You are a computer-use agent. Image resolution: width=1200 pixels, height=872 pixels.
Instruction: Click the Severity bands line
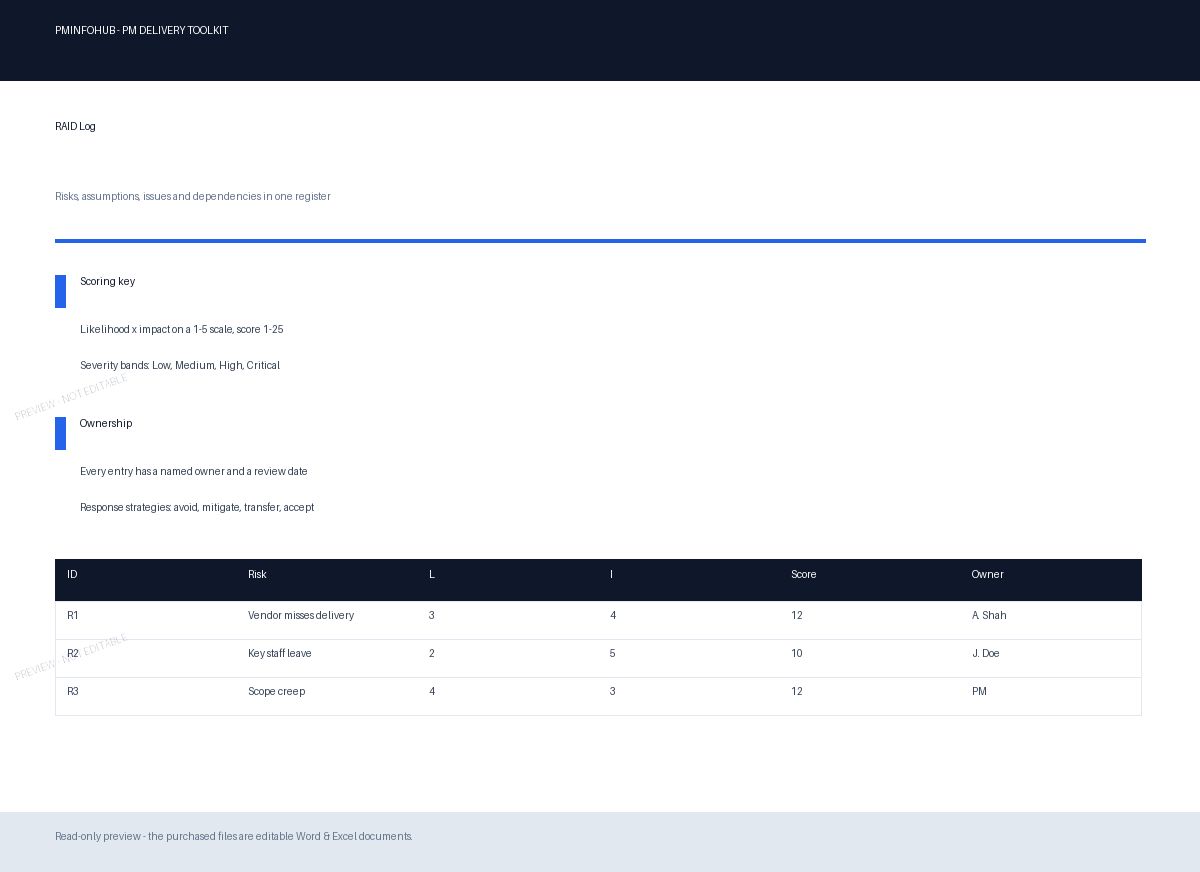[x=180, y=365]
